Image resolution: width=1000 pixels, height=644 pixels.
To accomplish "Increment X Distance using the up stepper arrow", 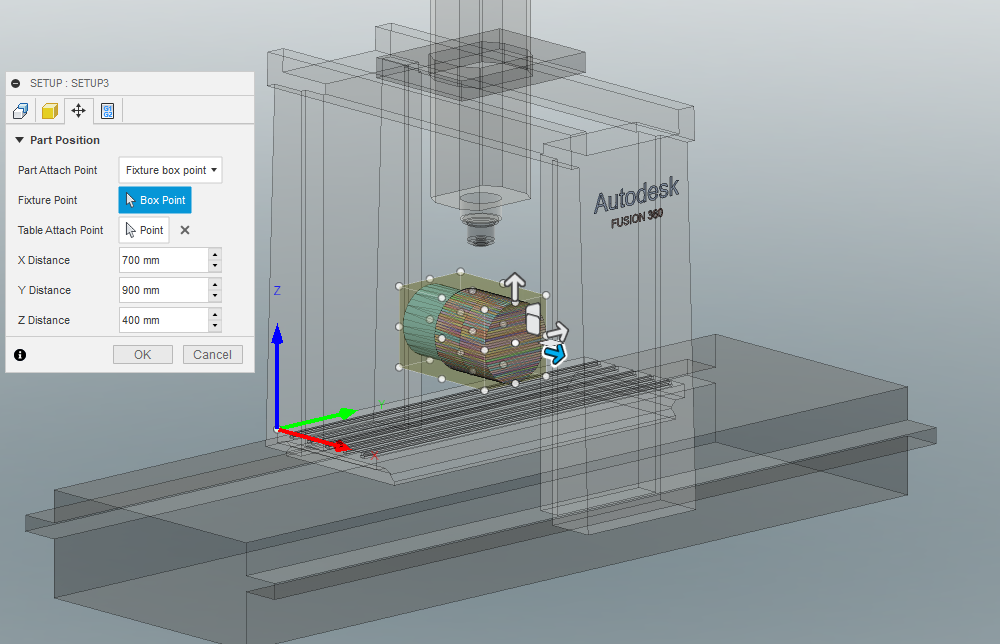I will [x=214, y=256].
